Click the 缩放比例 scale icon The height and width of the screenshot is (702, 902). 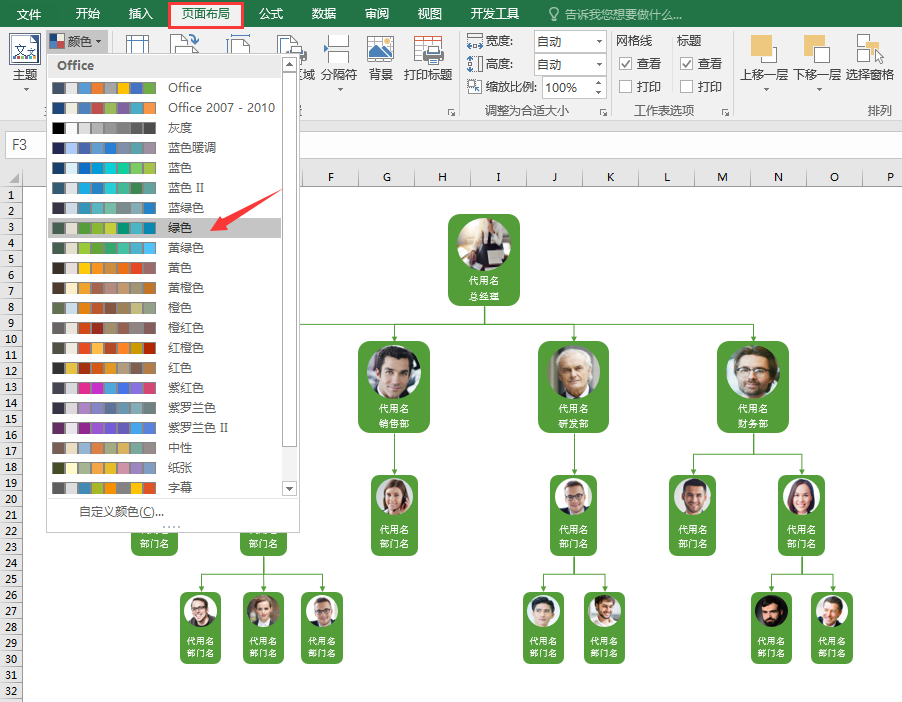475,87
